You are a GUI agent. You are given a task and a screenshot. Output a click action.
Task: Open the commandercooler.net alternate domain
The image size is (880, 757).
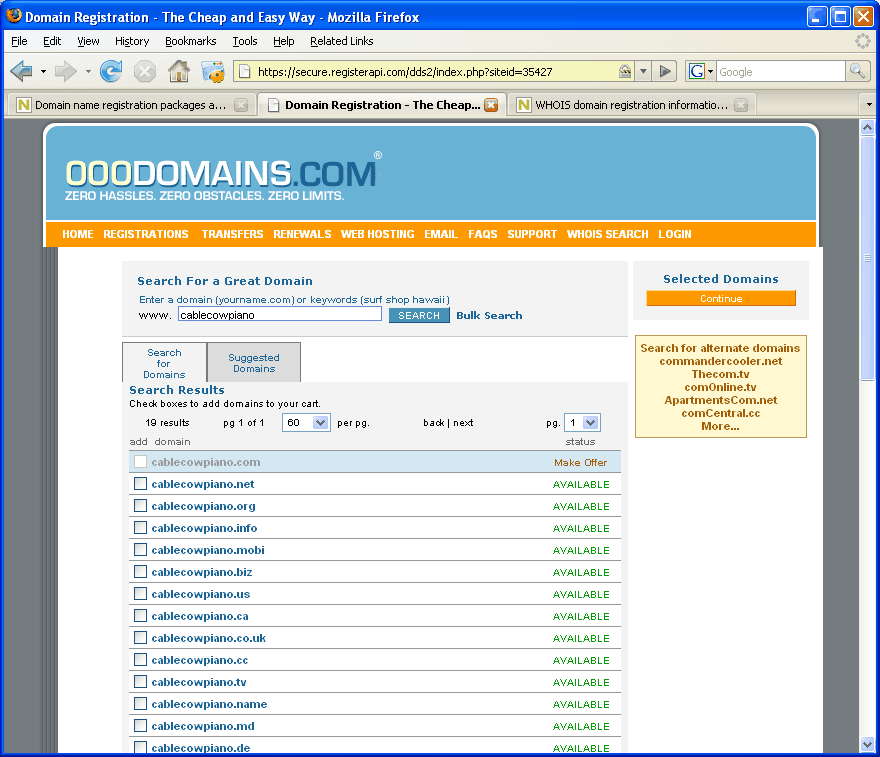pyautogui.click(x=721, y=361)
